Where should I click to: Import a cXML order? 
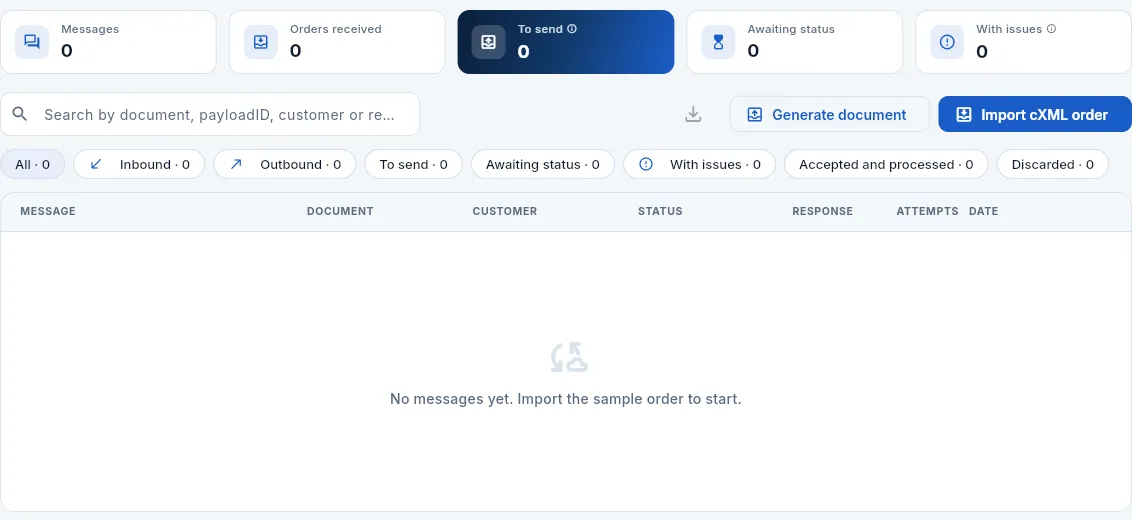[1035, 114]
